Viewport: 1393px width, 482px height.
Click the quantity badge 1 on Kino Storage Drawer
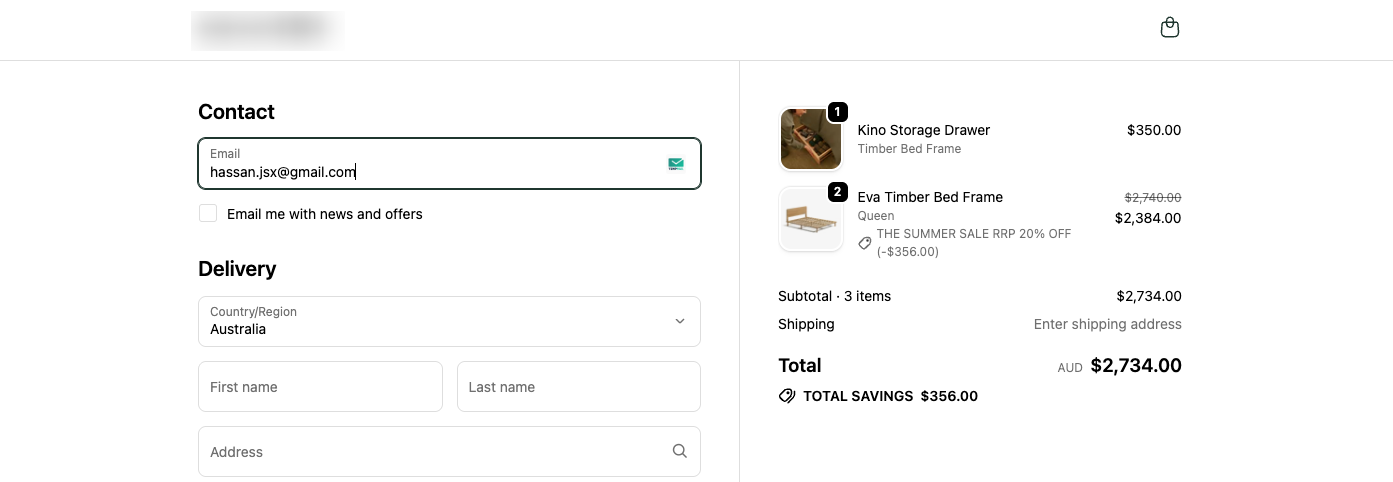click(x=838, y=112)
